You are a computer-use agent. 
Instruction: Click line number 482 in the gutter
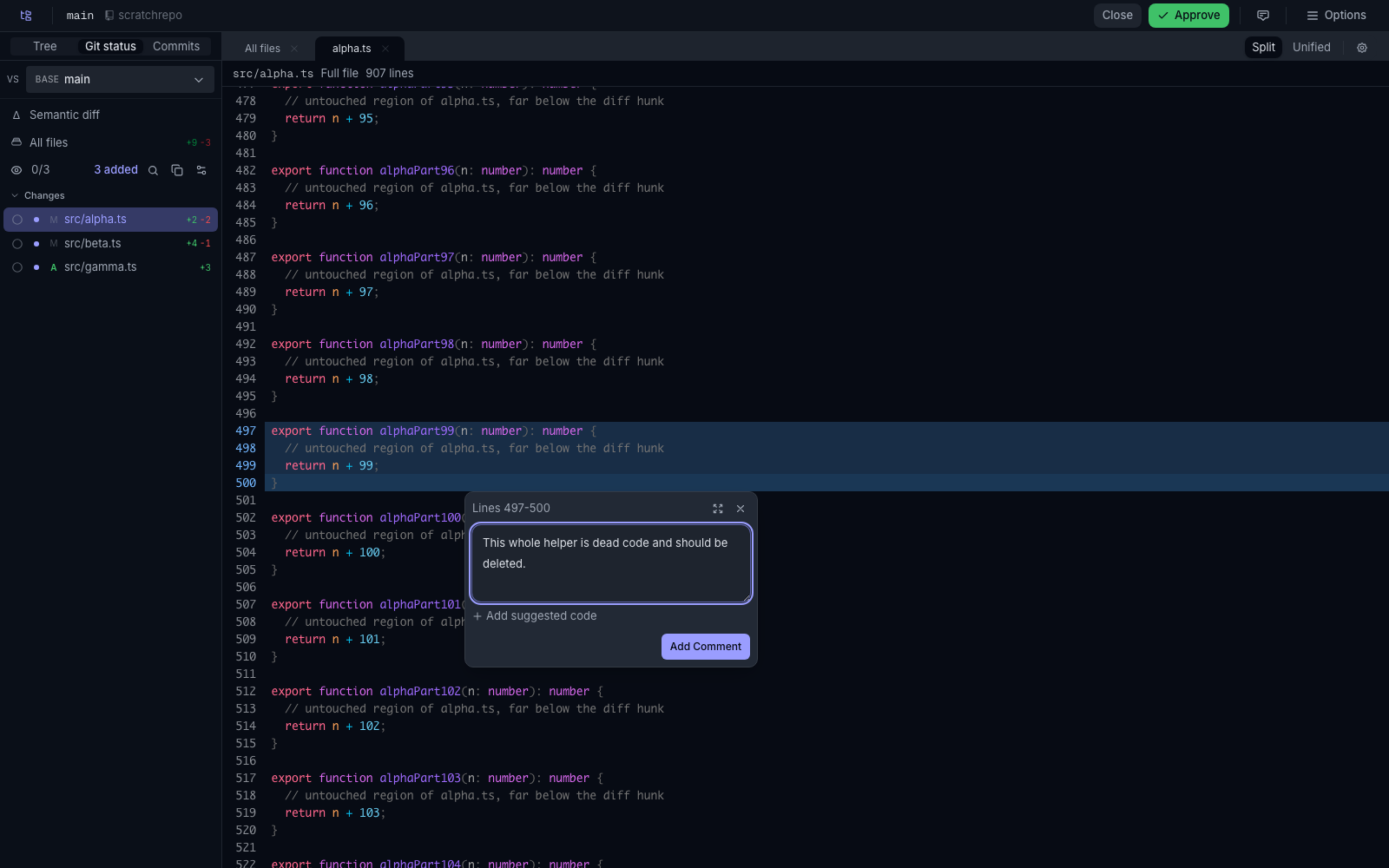click(246, 171)
